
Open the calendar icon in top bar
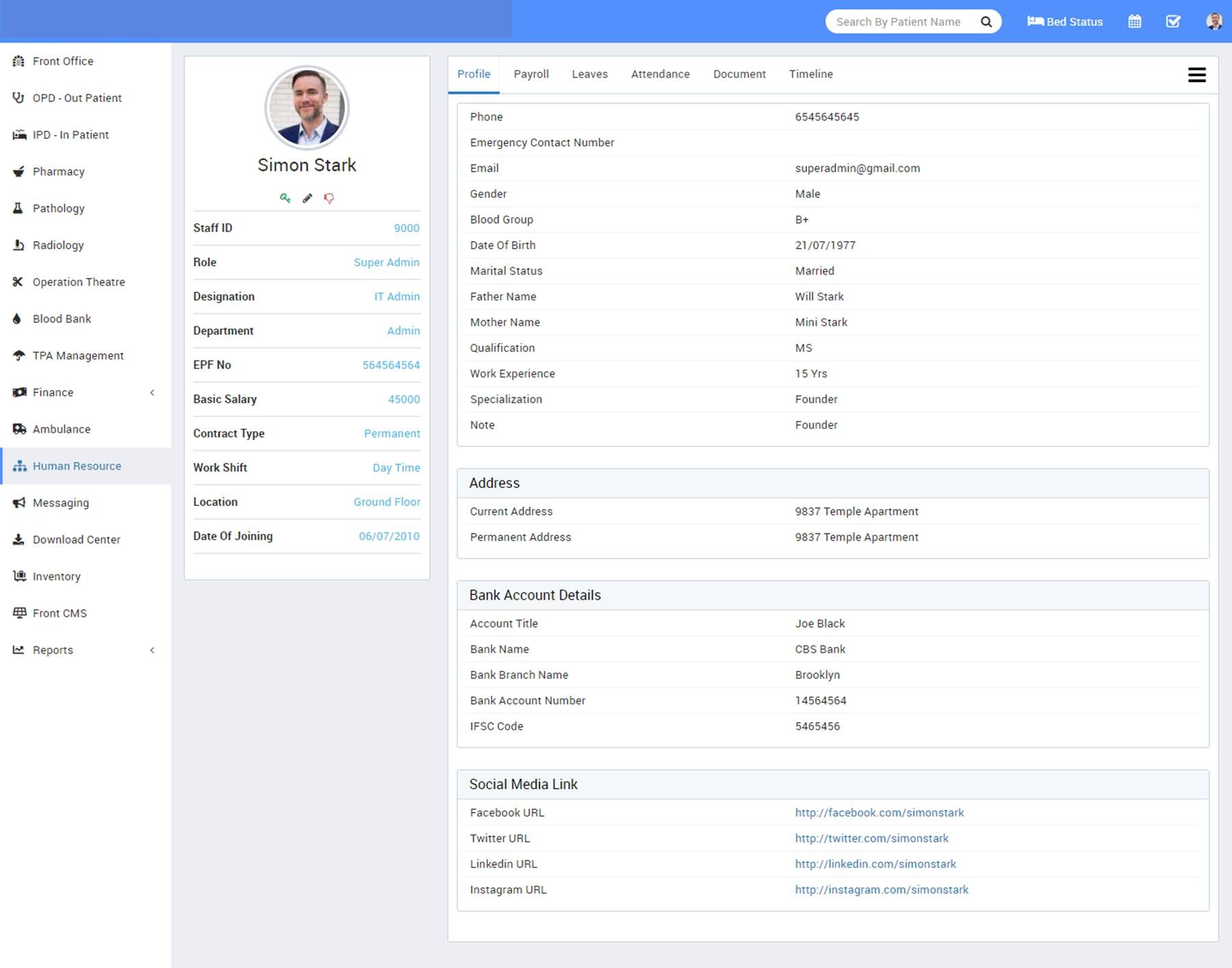coord(1134,21)
